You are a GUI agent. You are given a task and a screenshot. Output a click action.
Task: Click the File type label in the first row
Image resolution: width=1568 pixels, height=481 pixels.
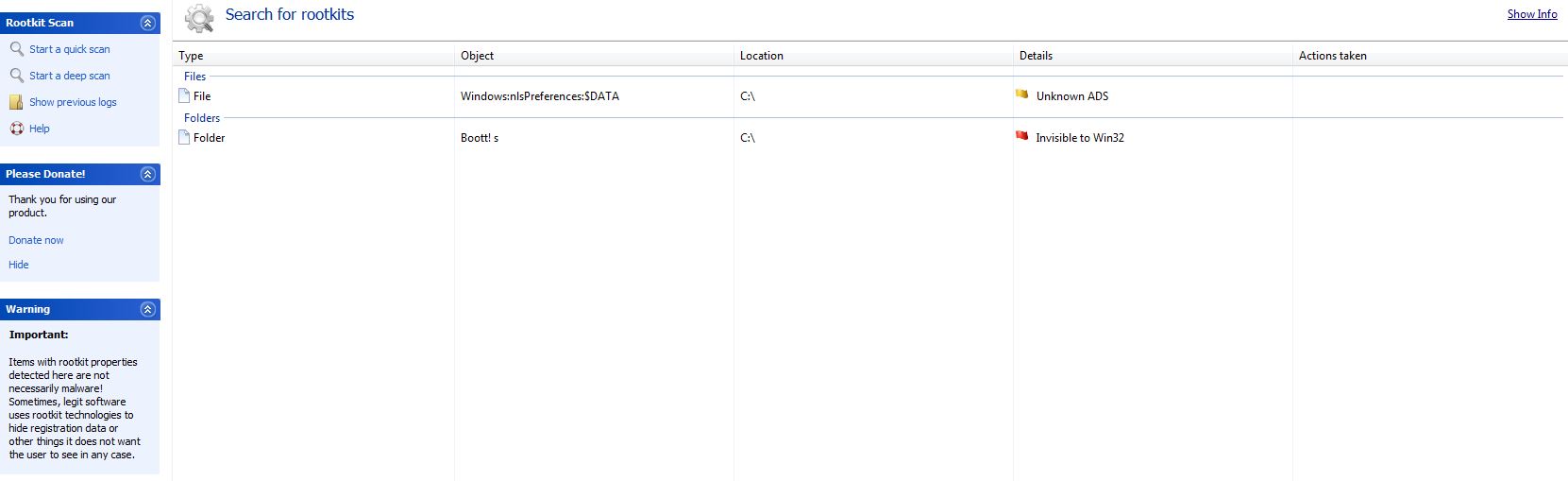(202, 96)
